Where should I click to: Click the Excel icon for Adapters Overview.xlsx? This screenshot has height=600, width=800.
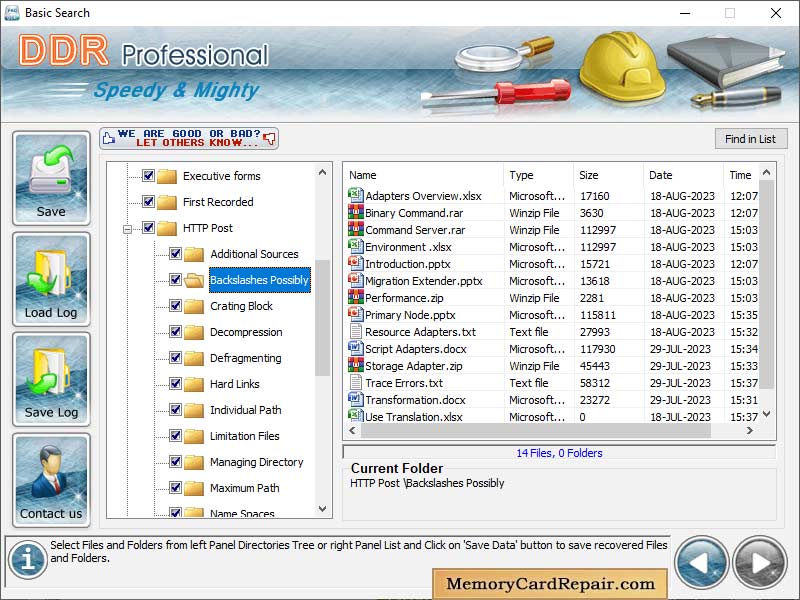(355, 195)
